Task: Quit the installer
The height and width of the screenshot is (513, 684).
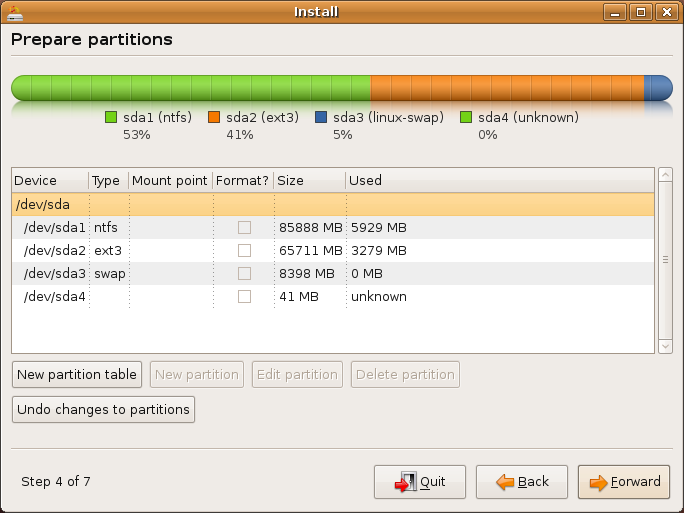Action: tap(420, 482)
